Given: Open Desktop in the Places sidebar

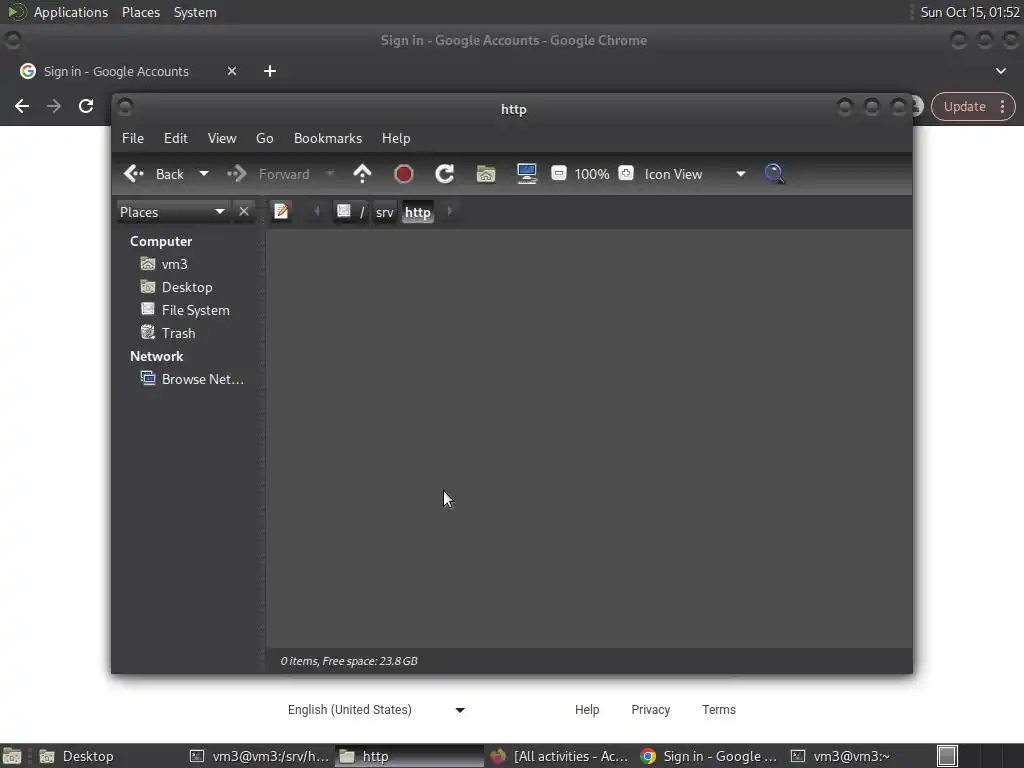Looking at the screenshot, I should click(176, 287).
